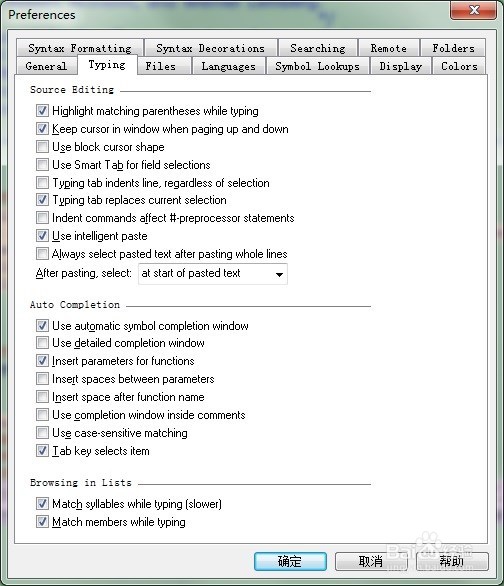Open the After pasting select dropdown
The width and height of the screenshot is (504, 586).
213,274
